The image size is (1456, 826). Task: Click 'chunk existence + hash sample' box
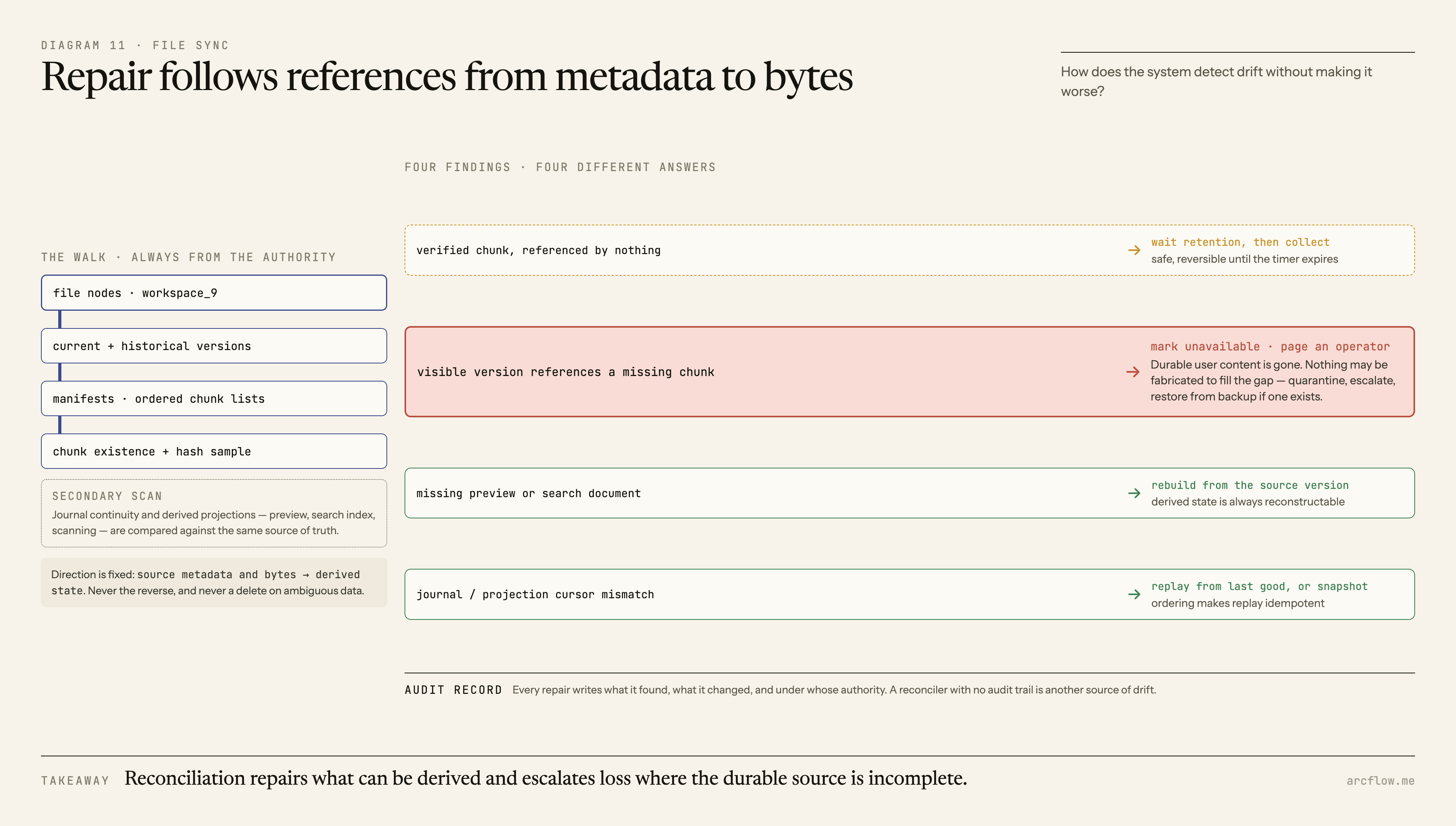(214, 451)
